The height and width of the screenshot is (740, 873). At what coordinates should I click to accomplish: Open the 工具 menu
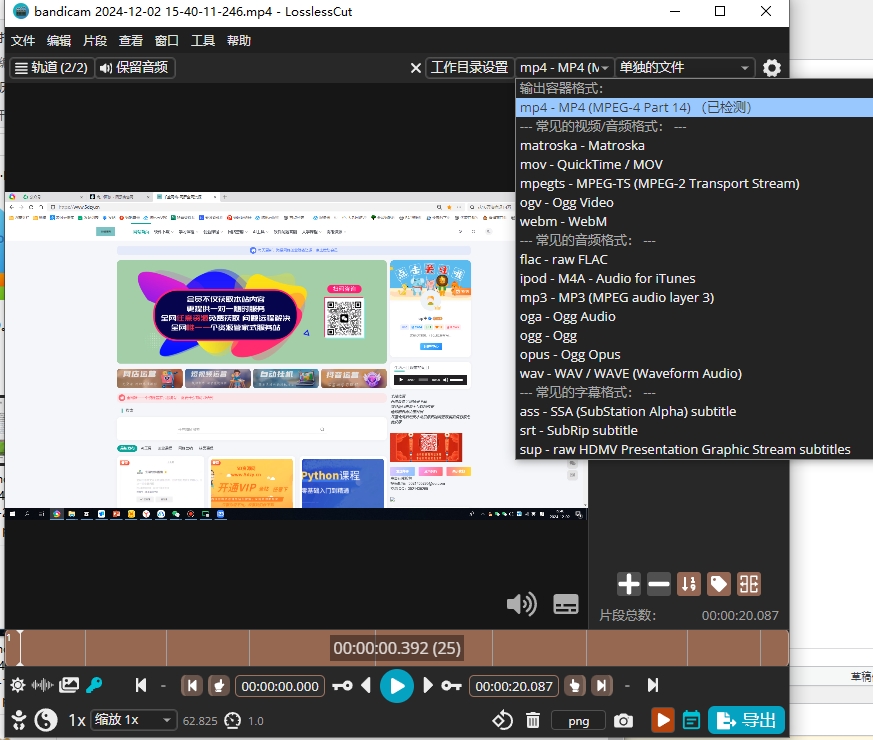pos(203,41)
